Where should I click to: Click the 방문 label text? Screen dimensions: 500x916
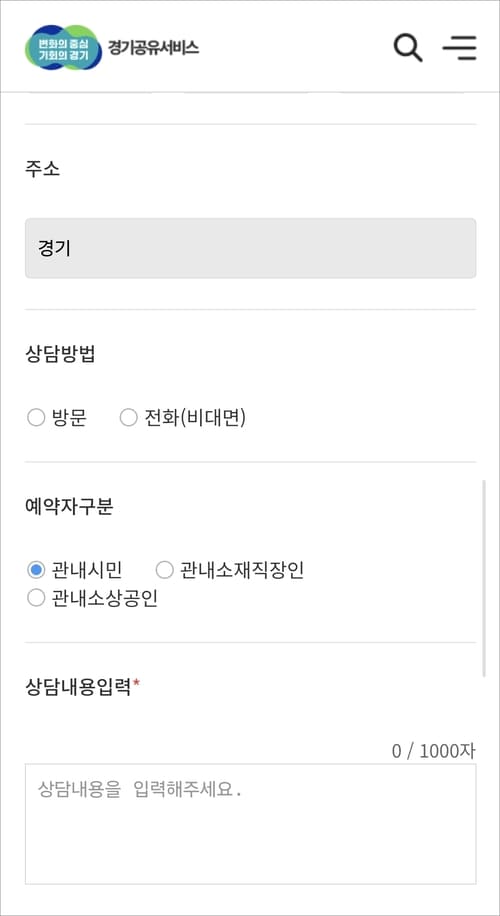click(69, 418)
